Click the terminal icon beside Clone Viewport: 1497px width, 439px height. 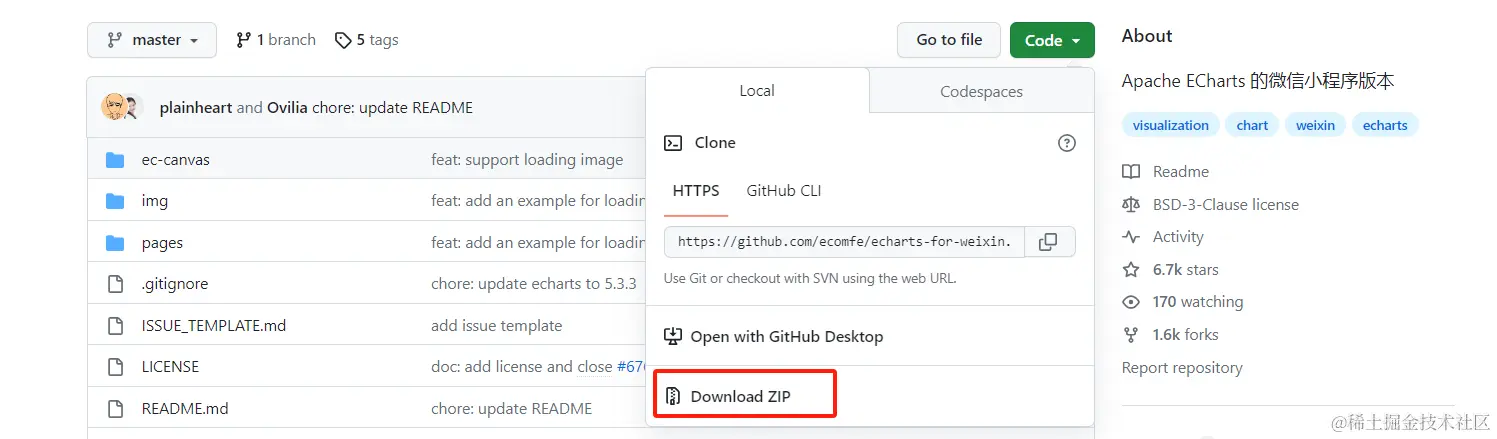pos(674,143)
